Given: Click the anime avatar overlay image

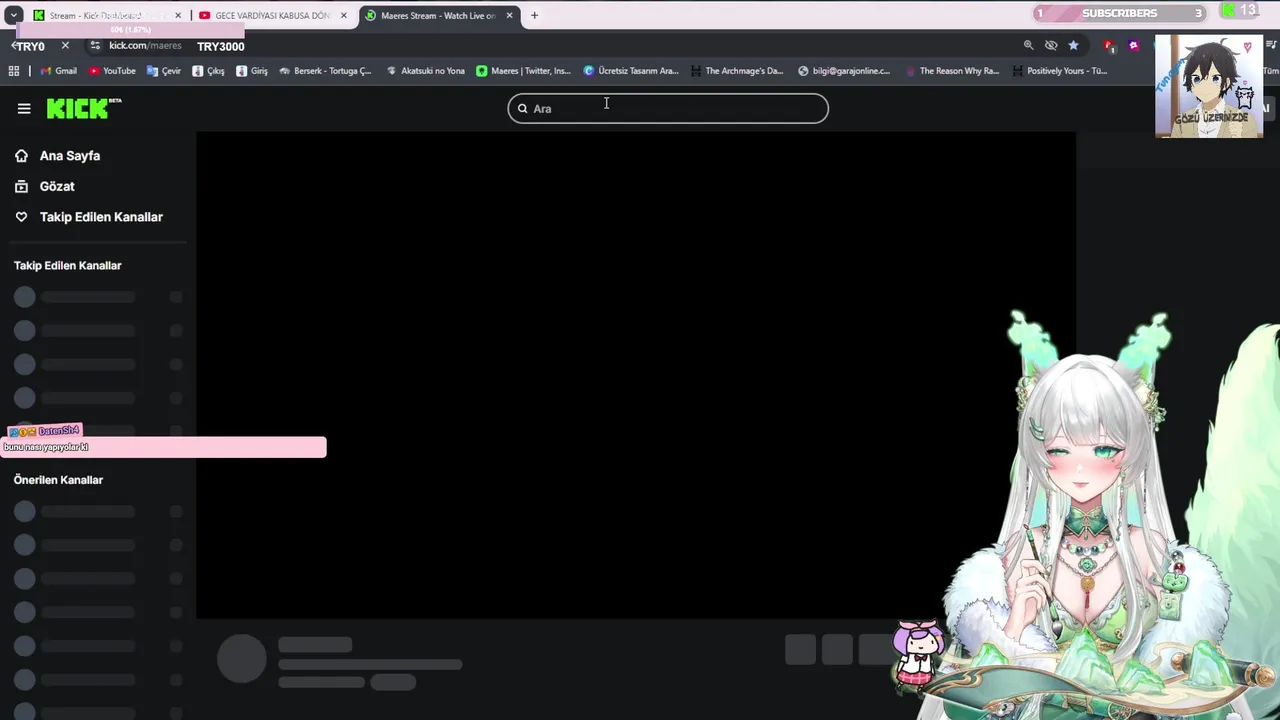Looking at the screenshot, I should [x=1209, y=86].
